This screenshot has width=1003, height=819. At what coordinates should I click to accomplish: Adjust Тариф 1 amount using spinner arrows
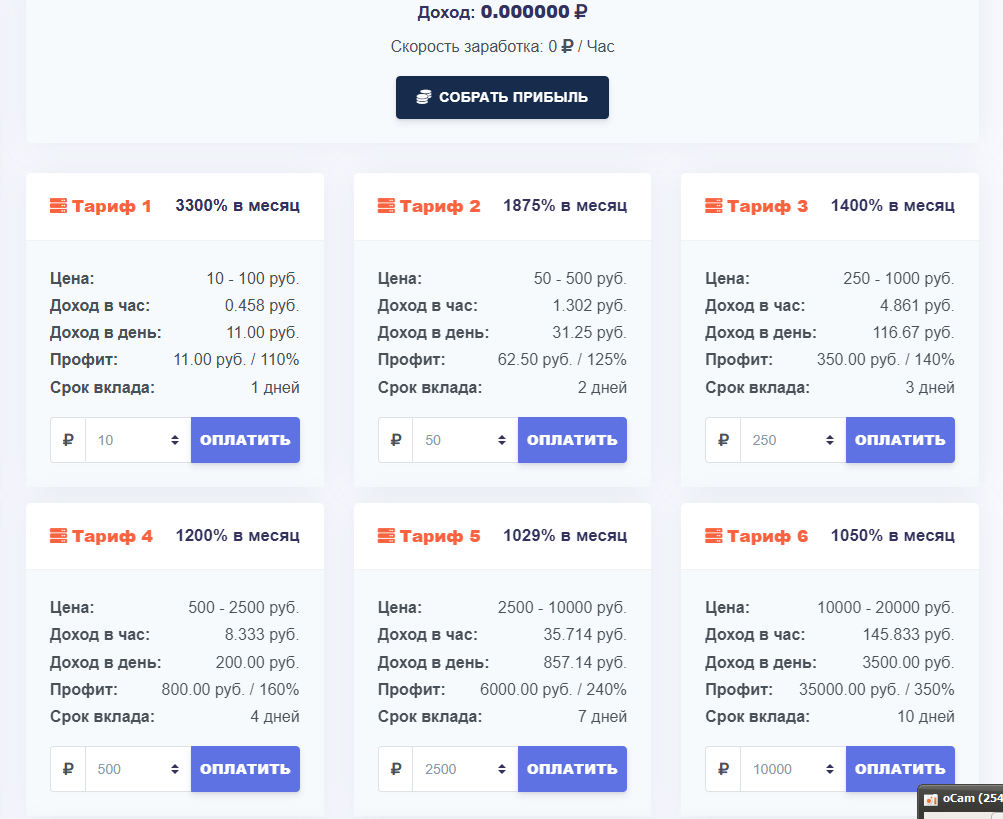coord(175,440)
